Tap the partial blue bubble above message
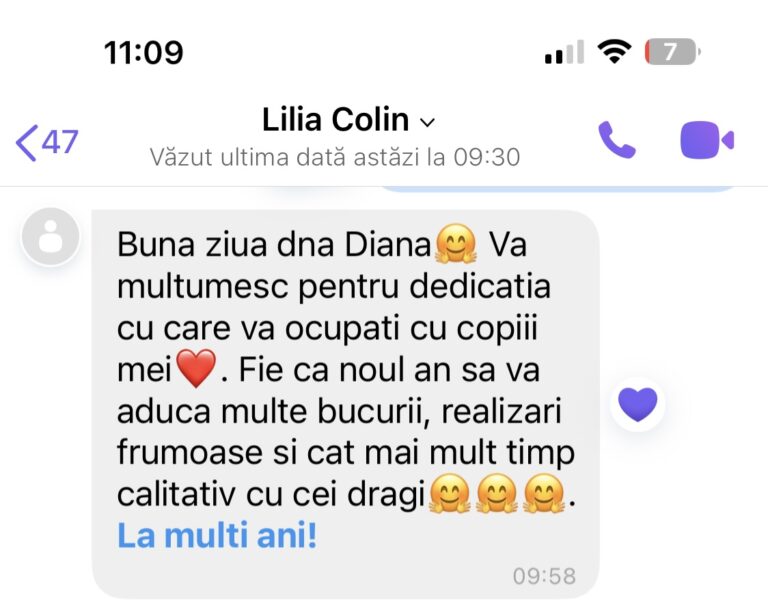This screenshot has height=612, width=768. click(558, 189)
